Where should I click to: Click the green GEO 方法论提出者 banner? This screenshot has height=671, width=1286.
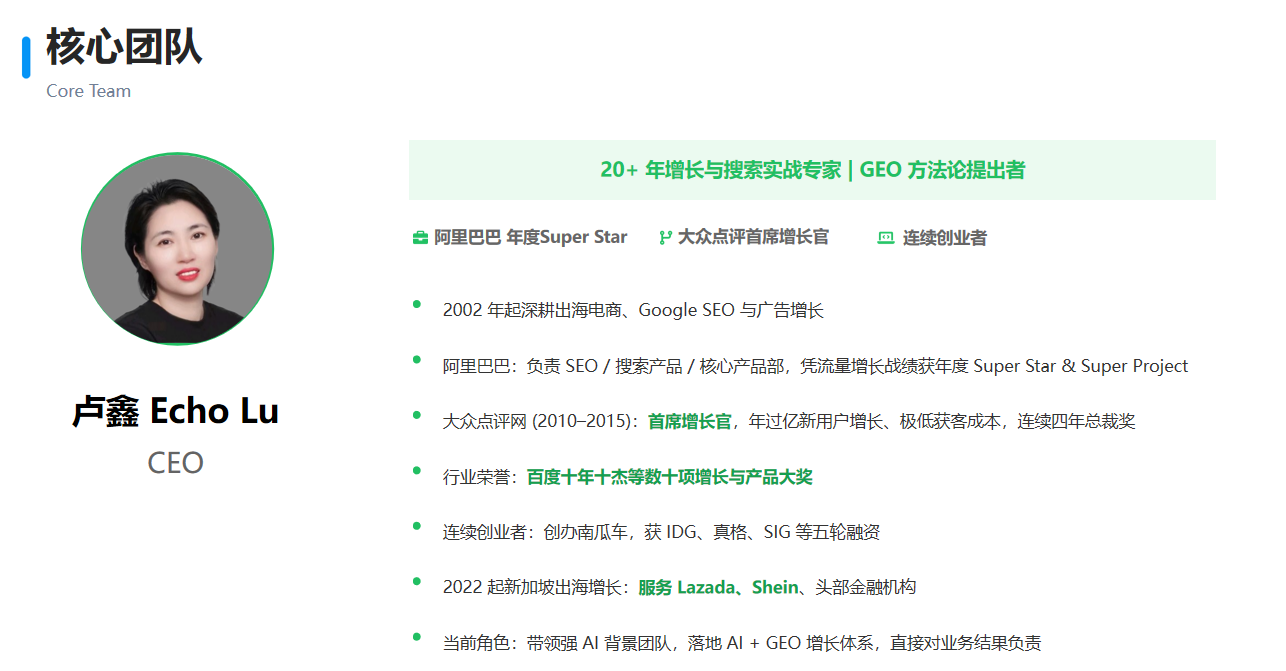812,170
